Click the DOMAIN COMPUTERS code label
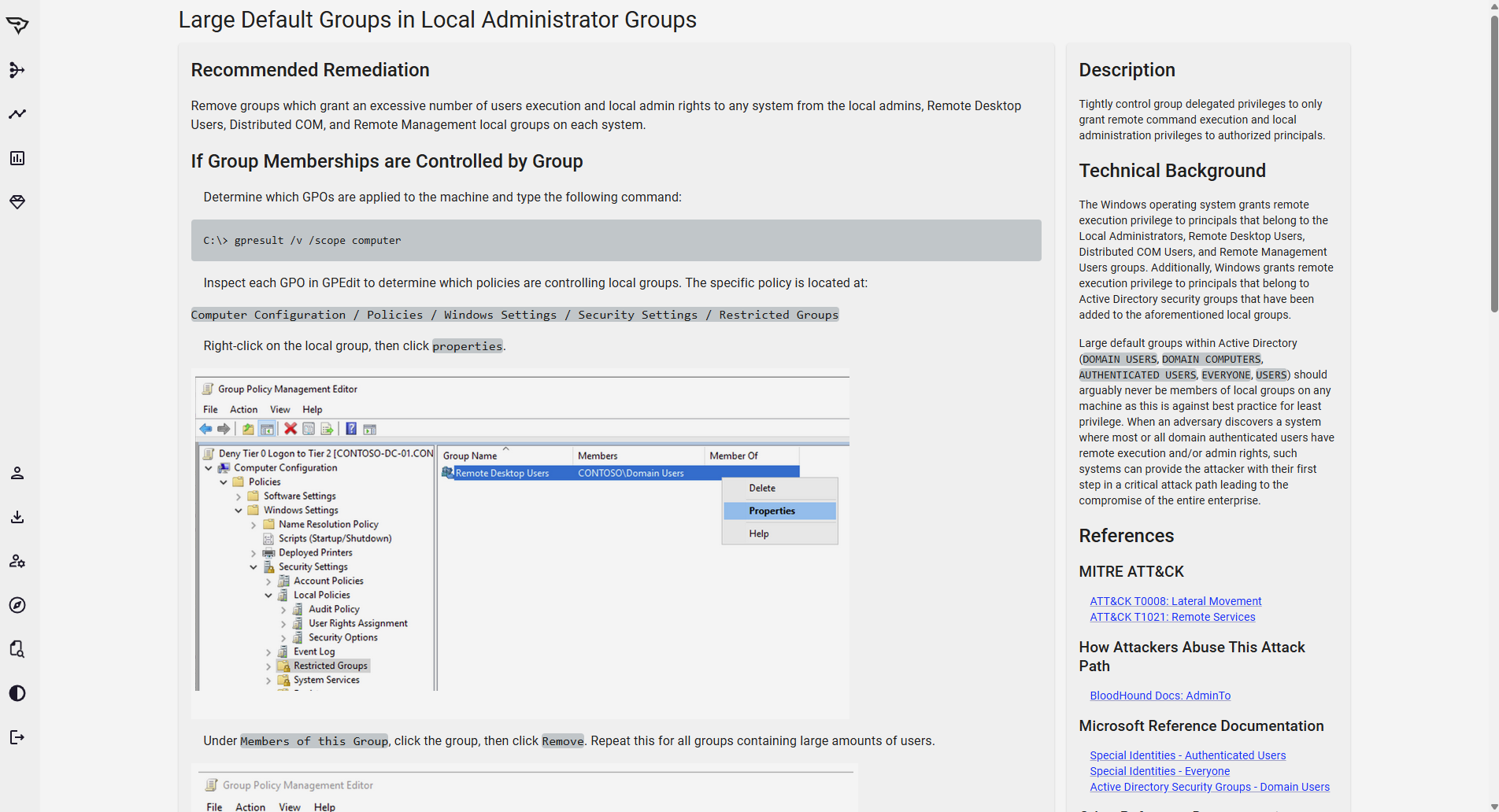 click(1211, 360)
